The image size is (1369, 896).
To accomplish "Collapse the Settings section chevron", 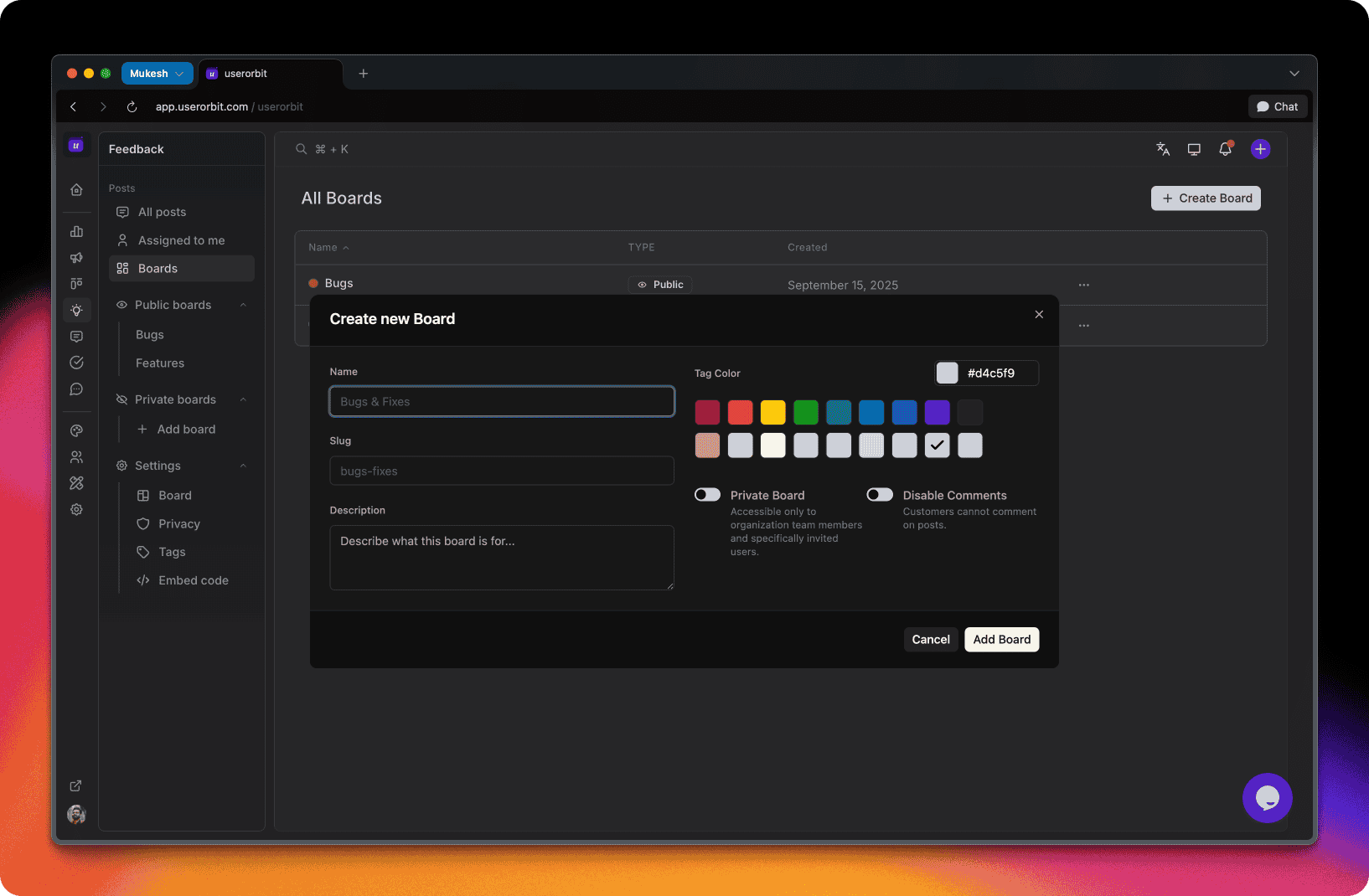I will click(x=243, y=466).
